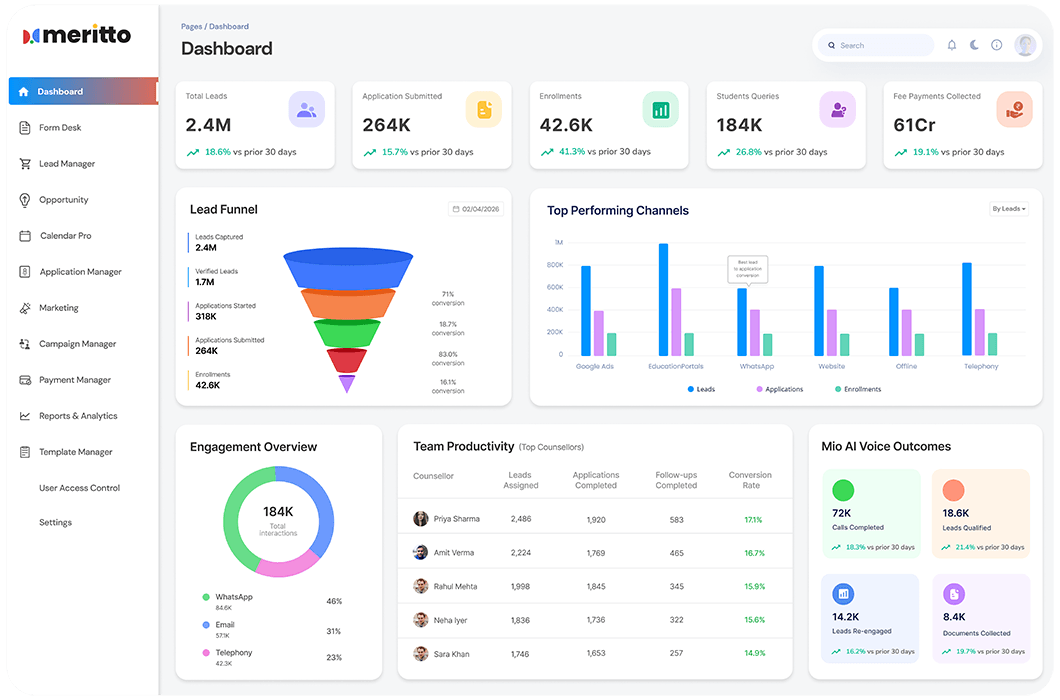
Task: Click Priya Sharma's 17.1% conversion rate
Action: coord(753,519)
